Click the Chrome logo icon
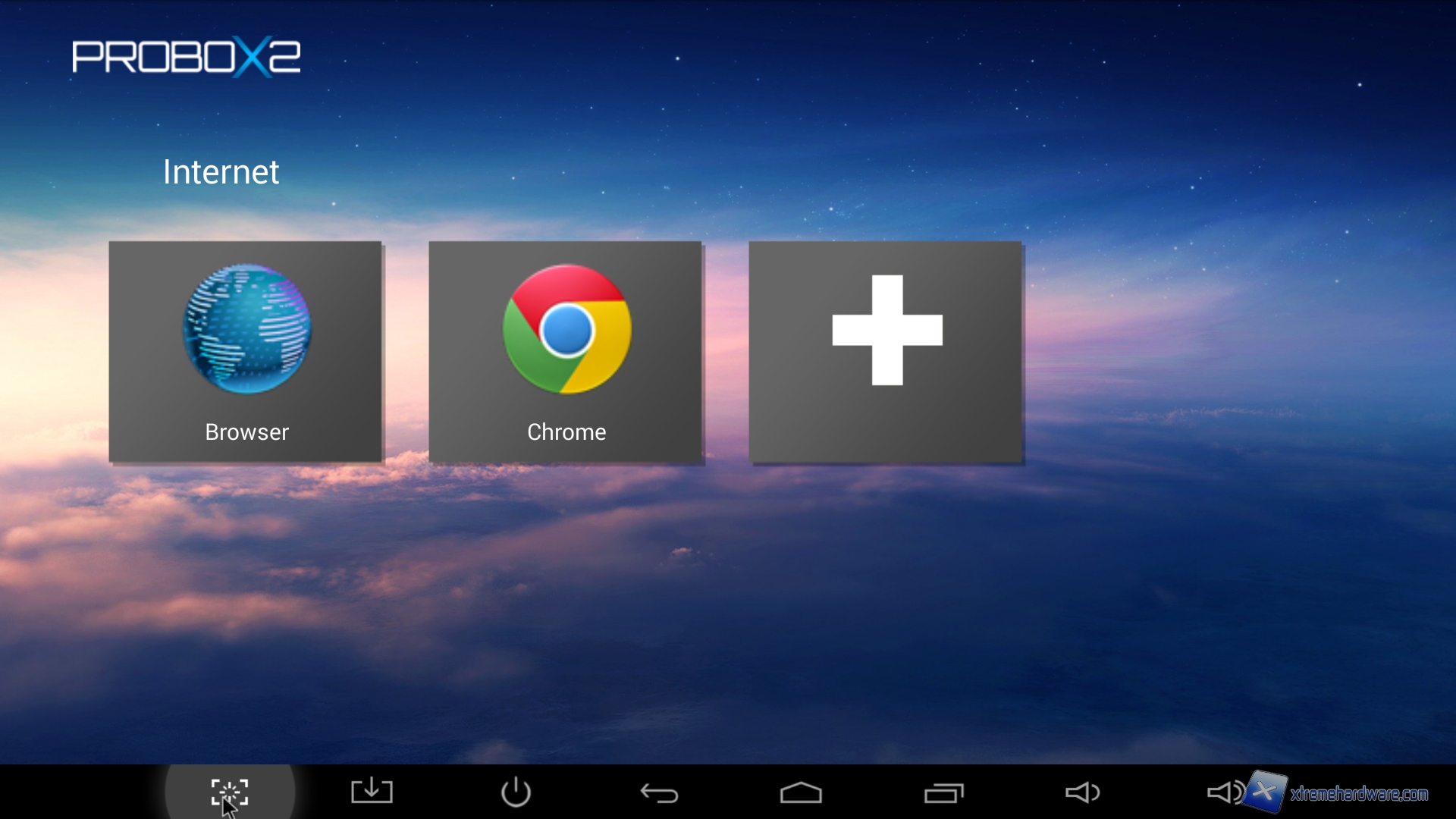The image size is (1456, 819). pos(566,329)
